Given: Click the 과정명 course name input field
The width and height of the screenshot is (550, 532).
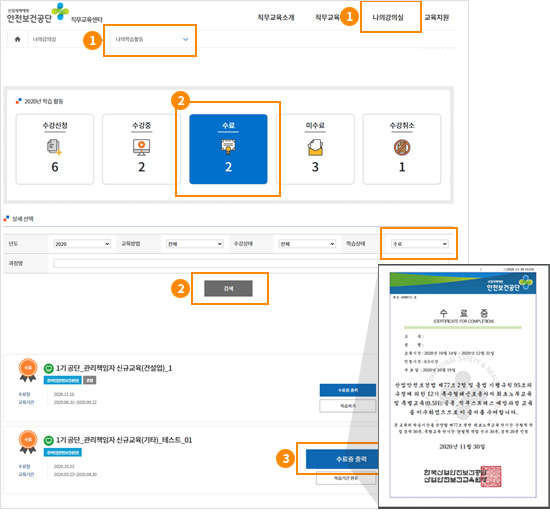Looking at the screenshot, I should (x=216, y=263).
